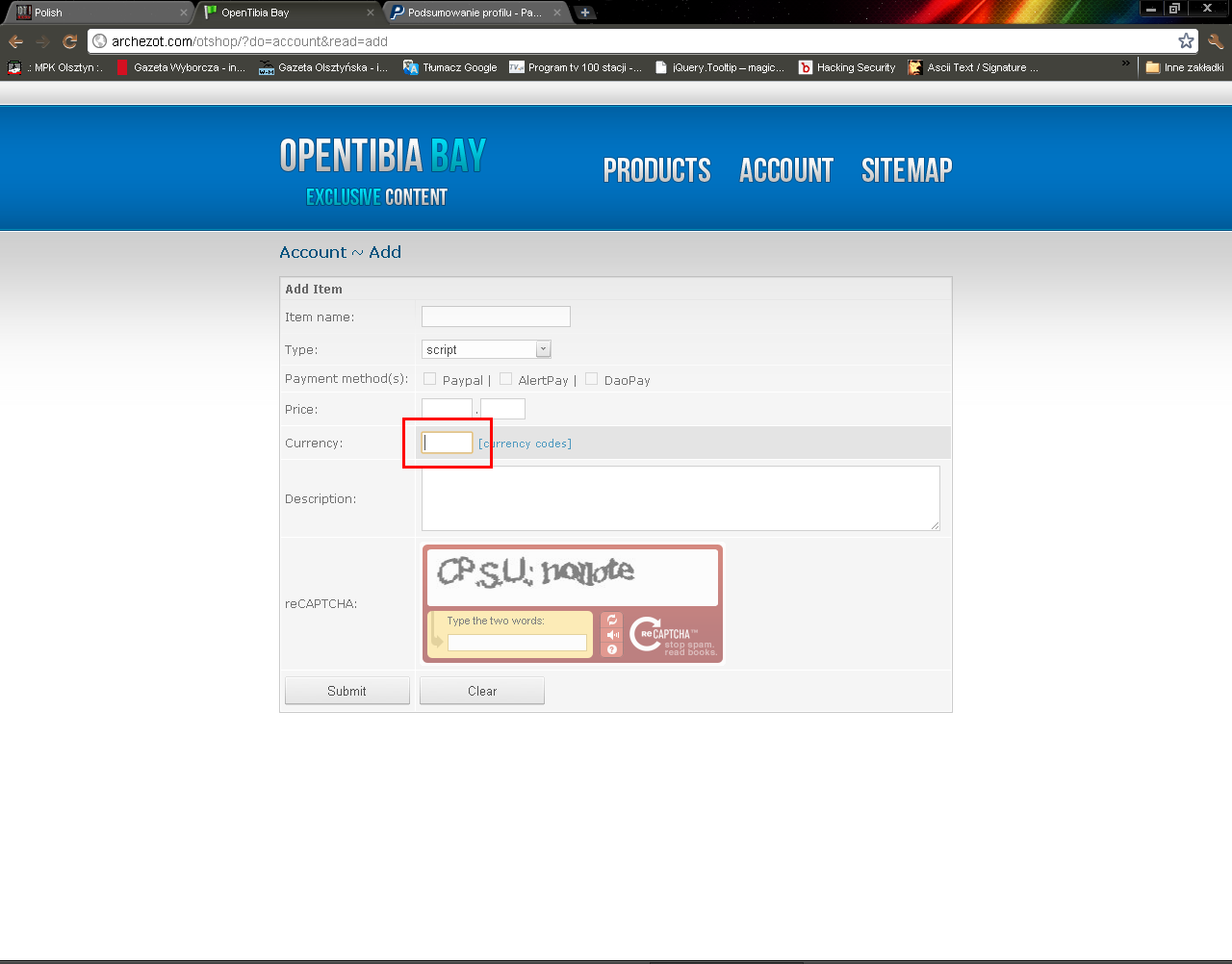The width and height of the screenshot is (1232, 964).
Task: Enable DaoPay payment method
Action: point(591,379)
